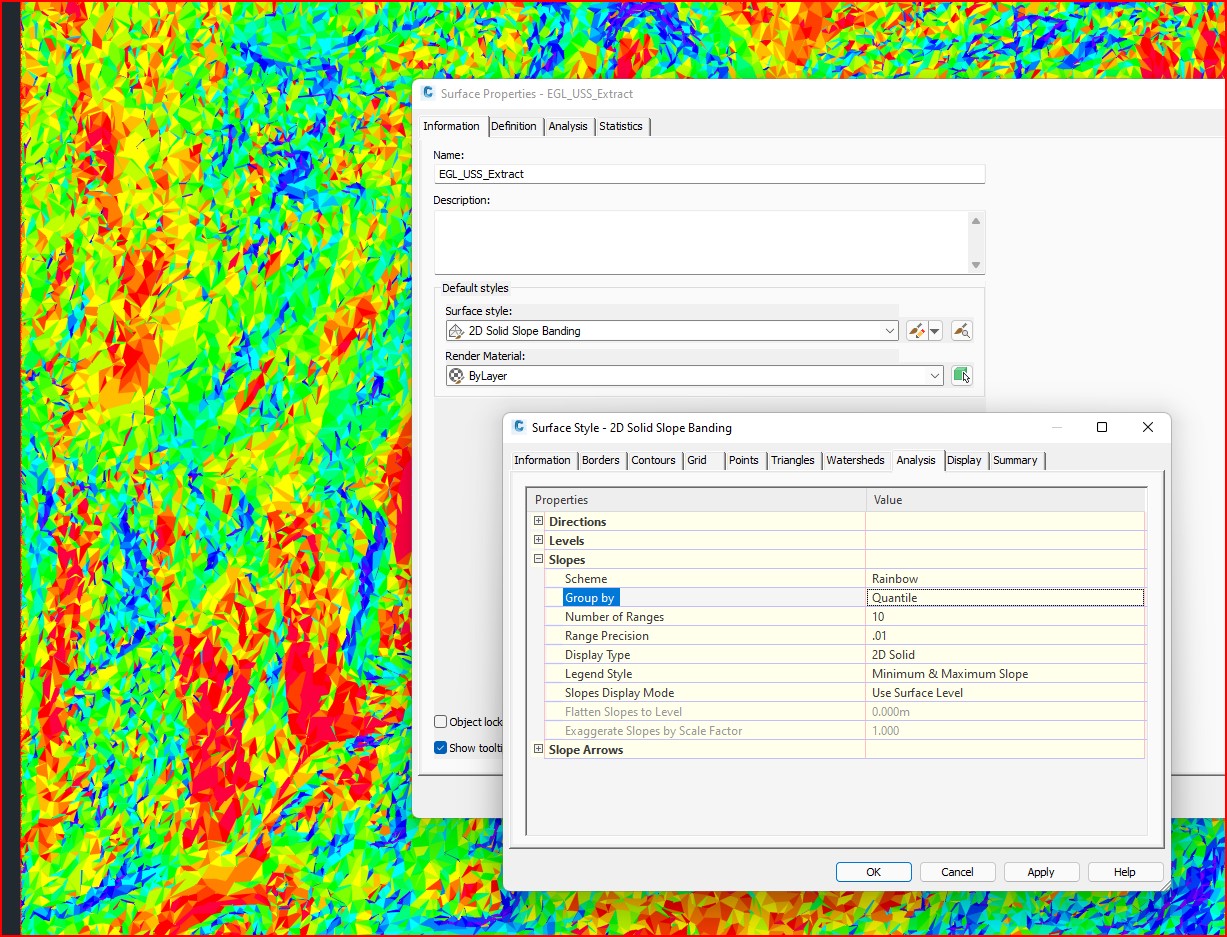Click the style detail preview magnifier icon
Image resolution: width=1227 pixels, height=937 pixels.
pos(961,331)
